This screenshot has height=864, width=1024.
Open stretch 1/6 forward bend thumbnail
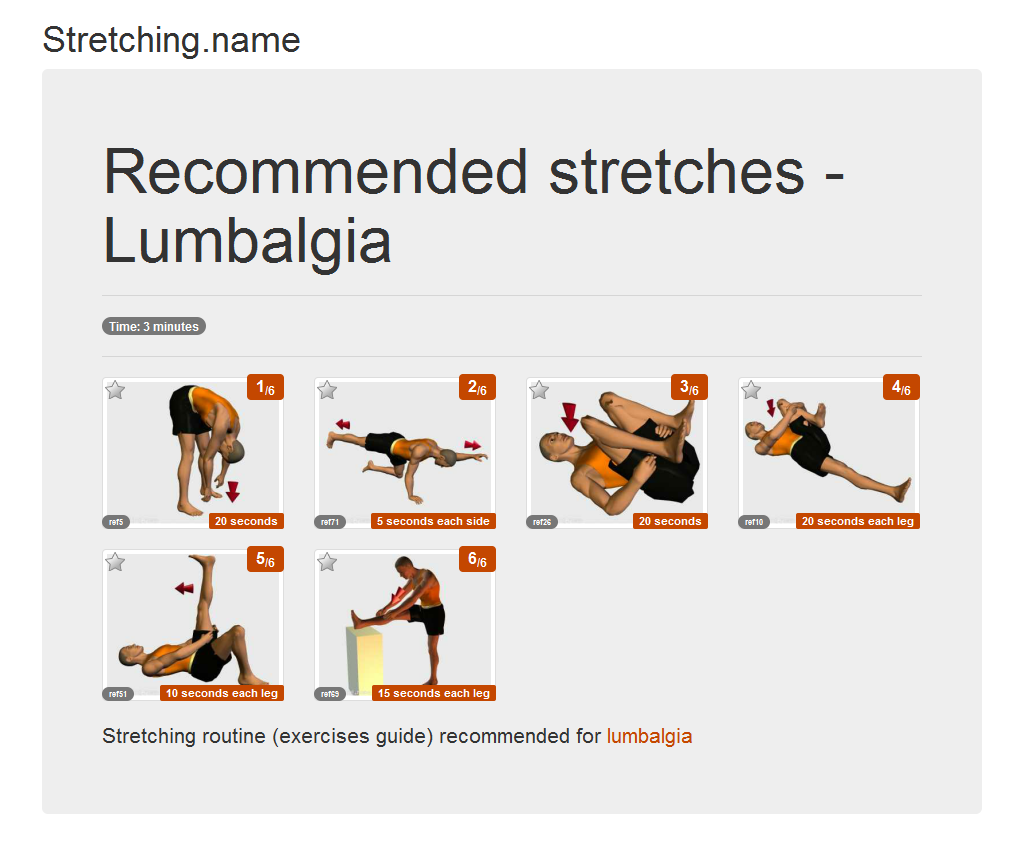coord(193,450)
